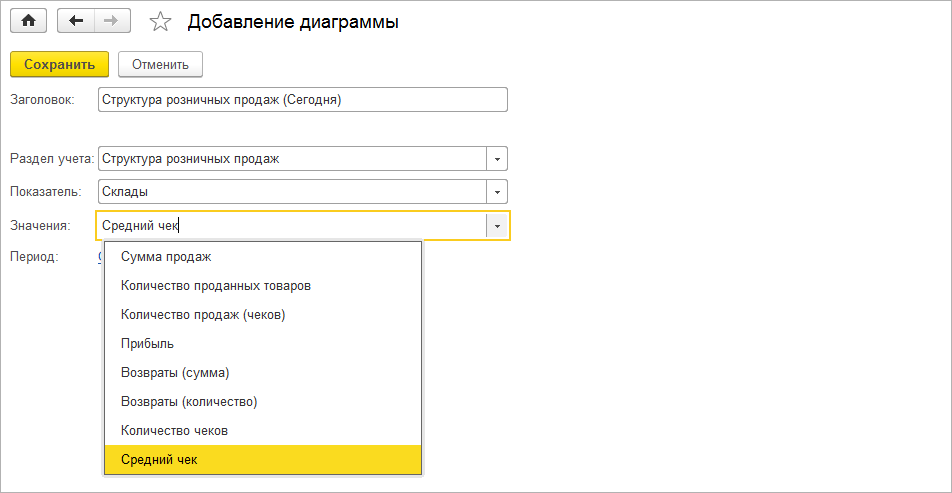Click the Заголовок text field
The height and width of the screenshot is (493, 952).
[x=303, y=100]
